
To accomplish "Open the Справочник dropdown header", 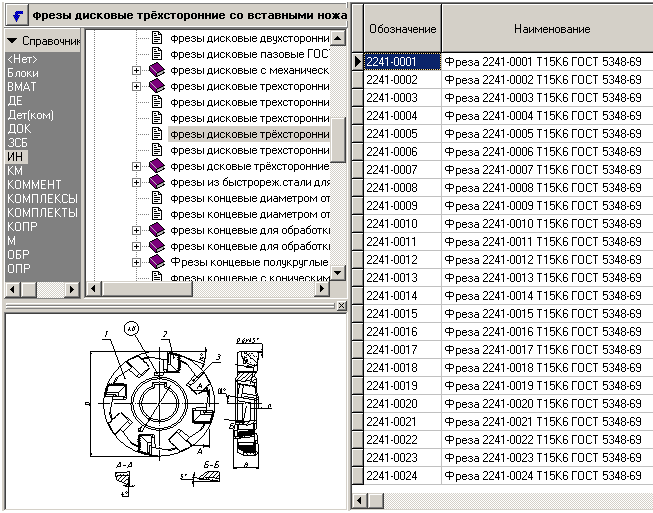I will [x=43, y=41].
